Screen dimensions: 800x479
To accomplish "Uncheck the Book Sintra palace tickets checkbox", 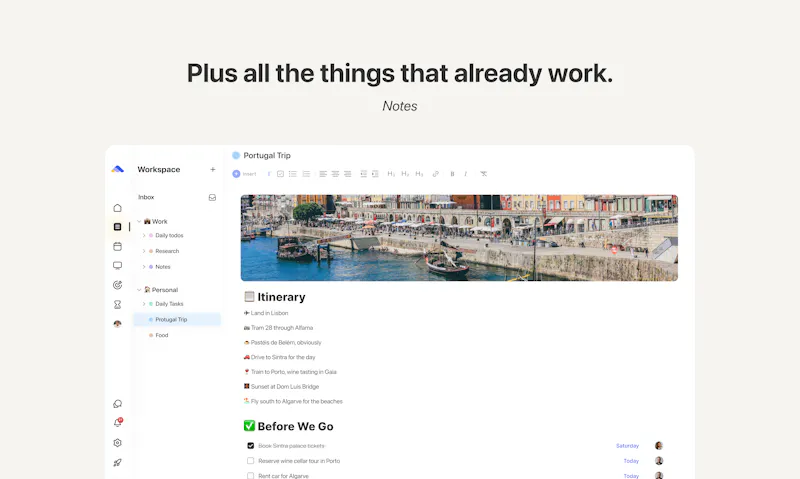I will click(x=251, y=446).
